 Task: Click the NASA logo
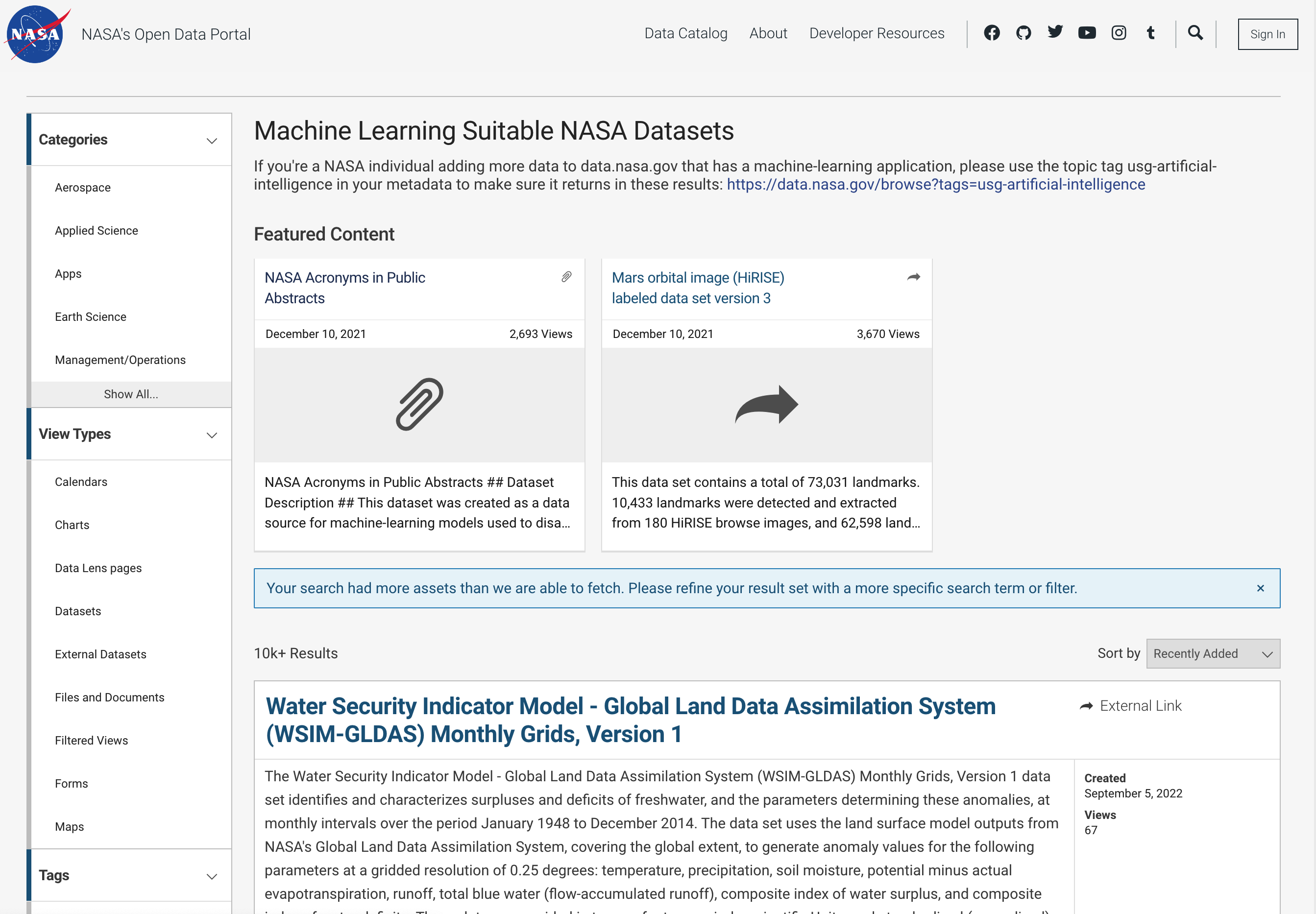click(x=37, y=34)
